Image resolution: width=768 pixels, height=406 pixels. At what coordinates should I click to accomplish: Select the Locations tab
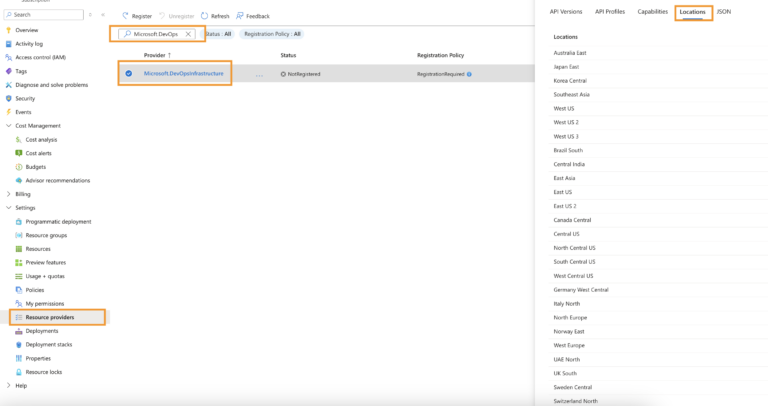693,12
